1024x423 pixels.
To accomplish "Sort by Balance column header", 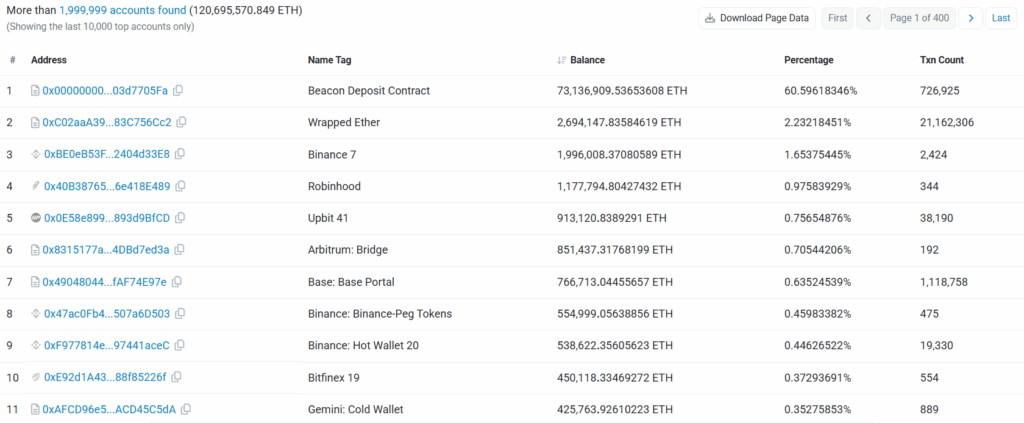I will point(587,60).
